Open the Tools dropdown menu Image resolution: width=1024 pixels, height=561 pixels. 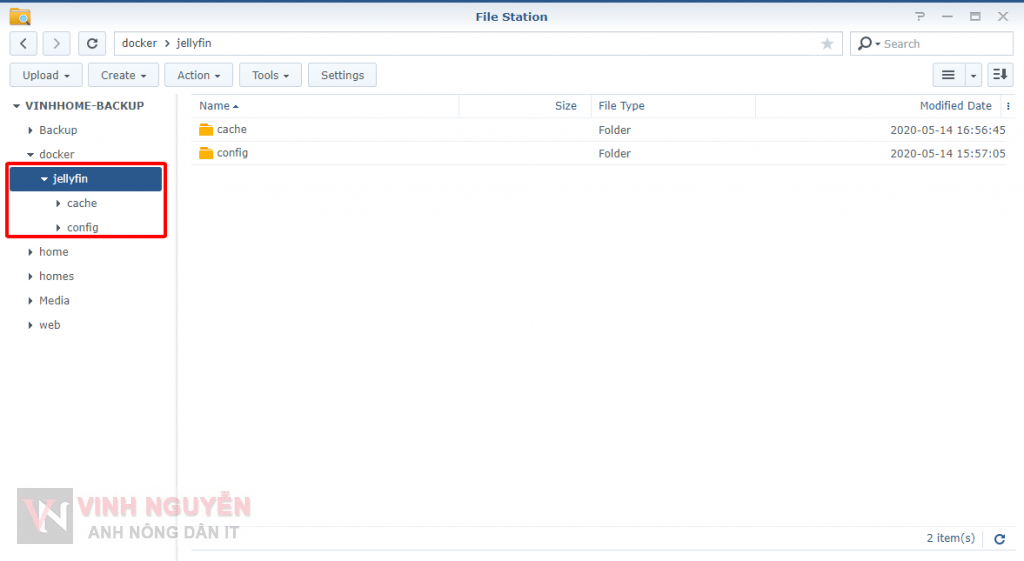click(270, 75)
